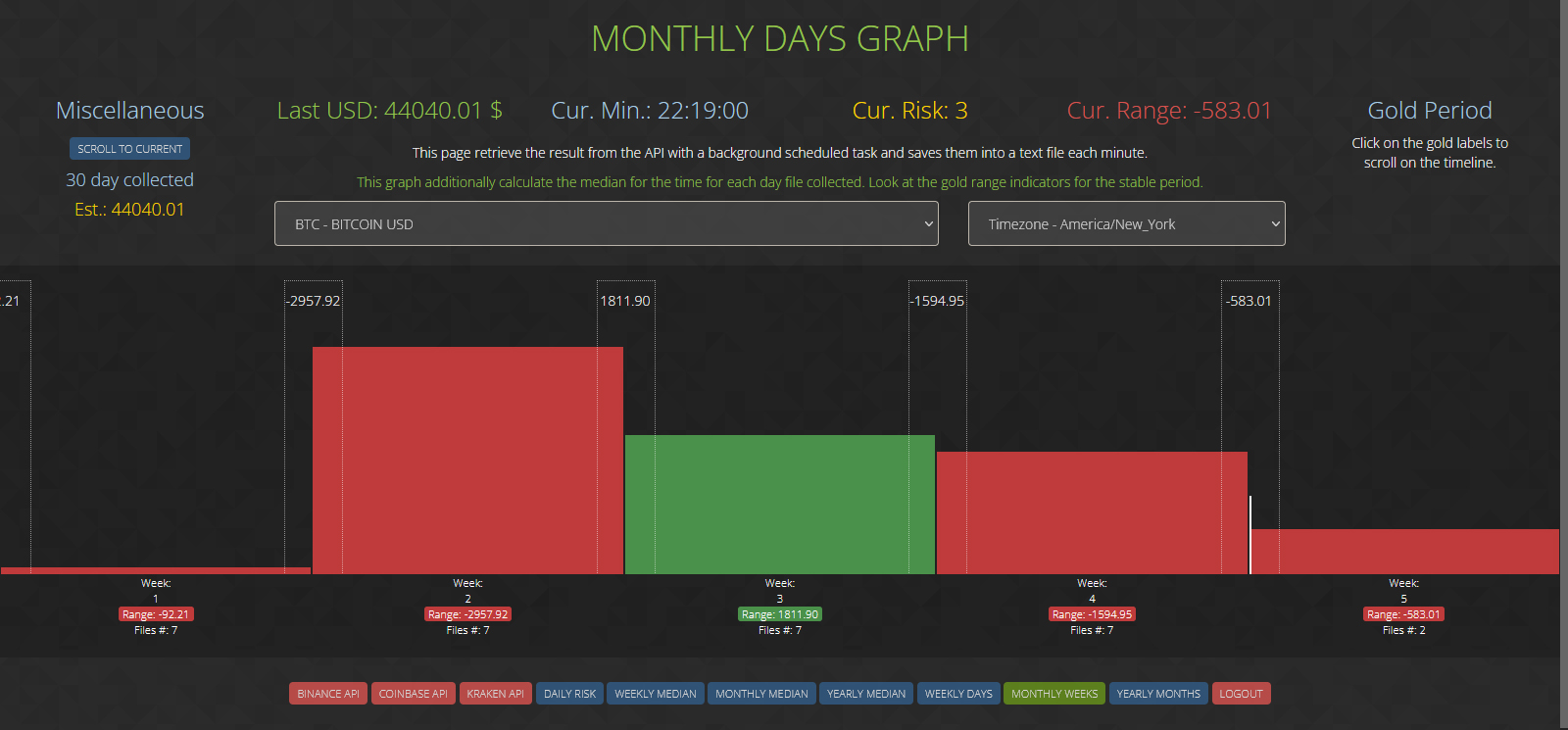Open the BTC - Bitcoin USD currency dropdown

[x=606, y=223]
